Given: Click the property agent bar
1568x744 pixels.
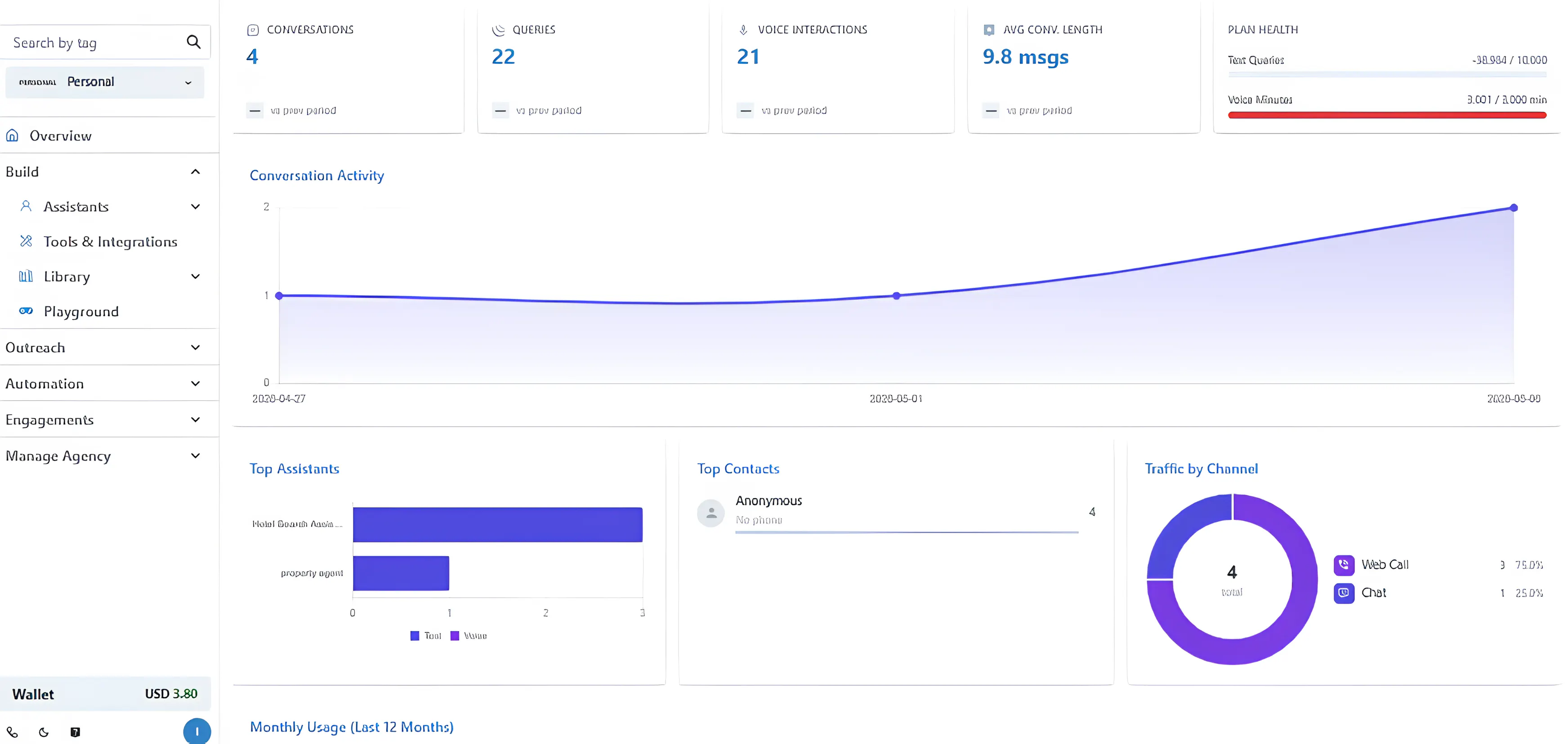Looking at the screenshot, I should pyautogui.click(x=401, y=573).
